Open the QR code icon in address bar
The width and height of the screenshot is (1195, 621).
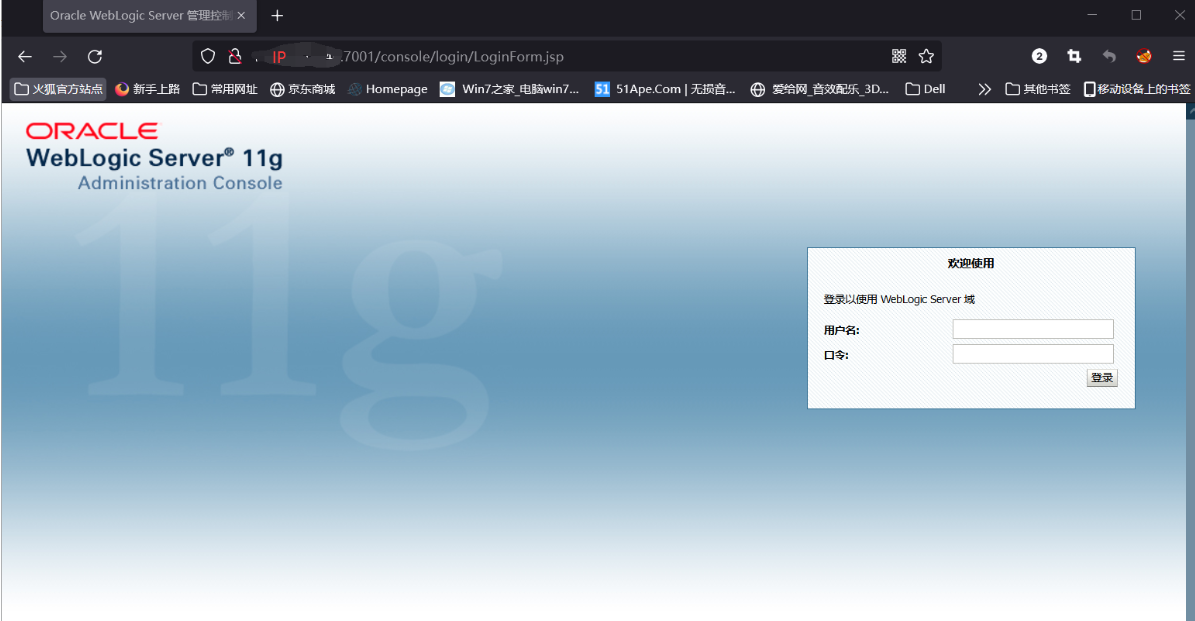pyautogui.click(x=899, y=56)
